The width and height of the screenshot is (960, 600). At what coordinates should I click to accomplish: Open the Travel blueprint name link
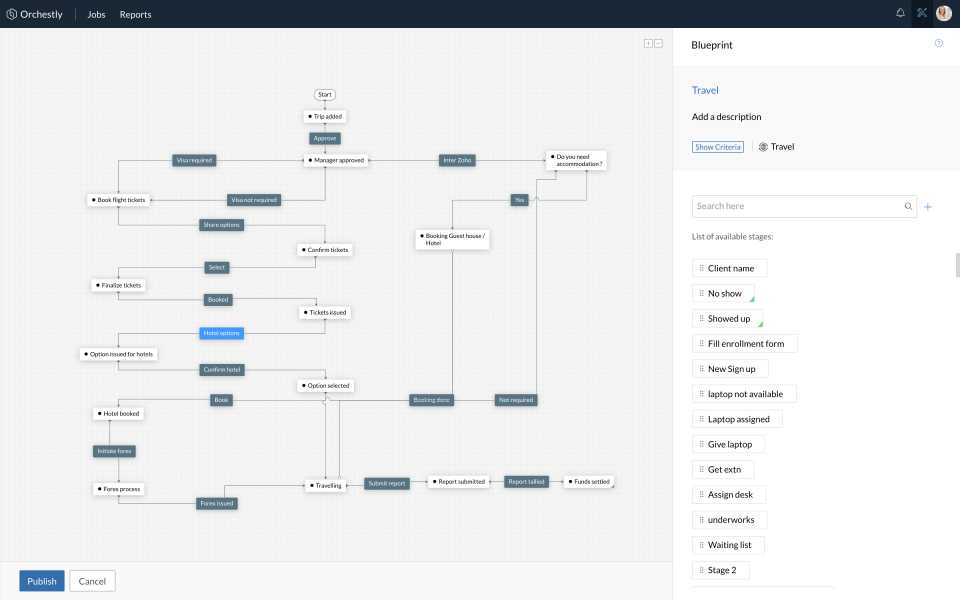[705, 90]
